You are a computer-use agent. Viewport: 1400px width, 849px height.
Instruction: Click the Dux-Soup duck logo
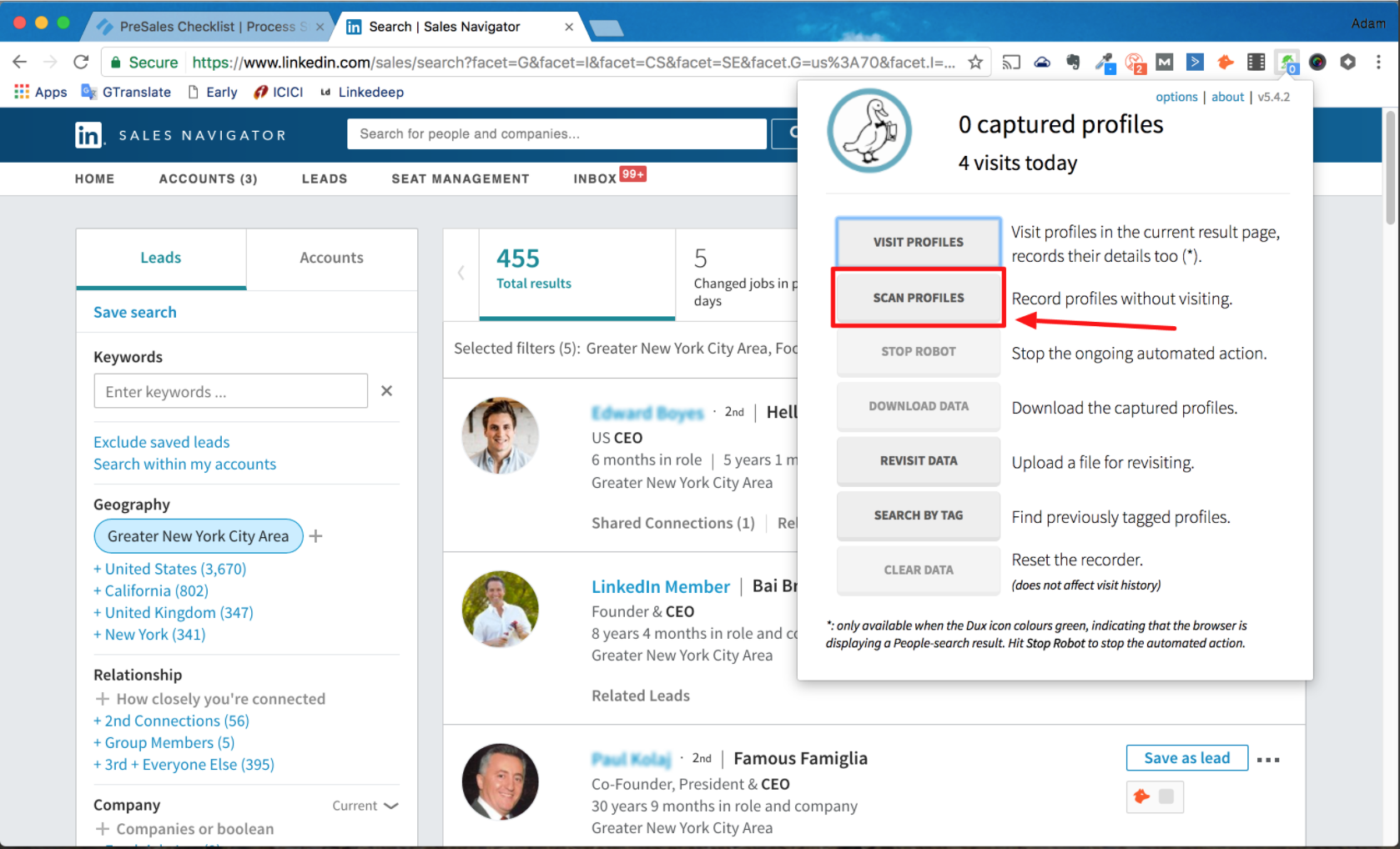pyautogui.click(x=869, y=131)
